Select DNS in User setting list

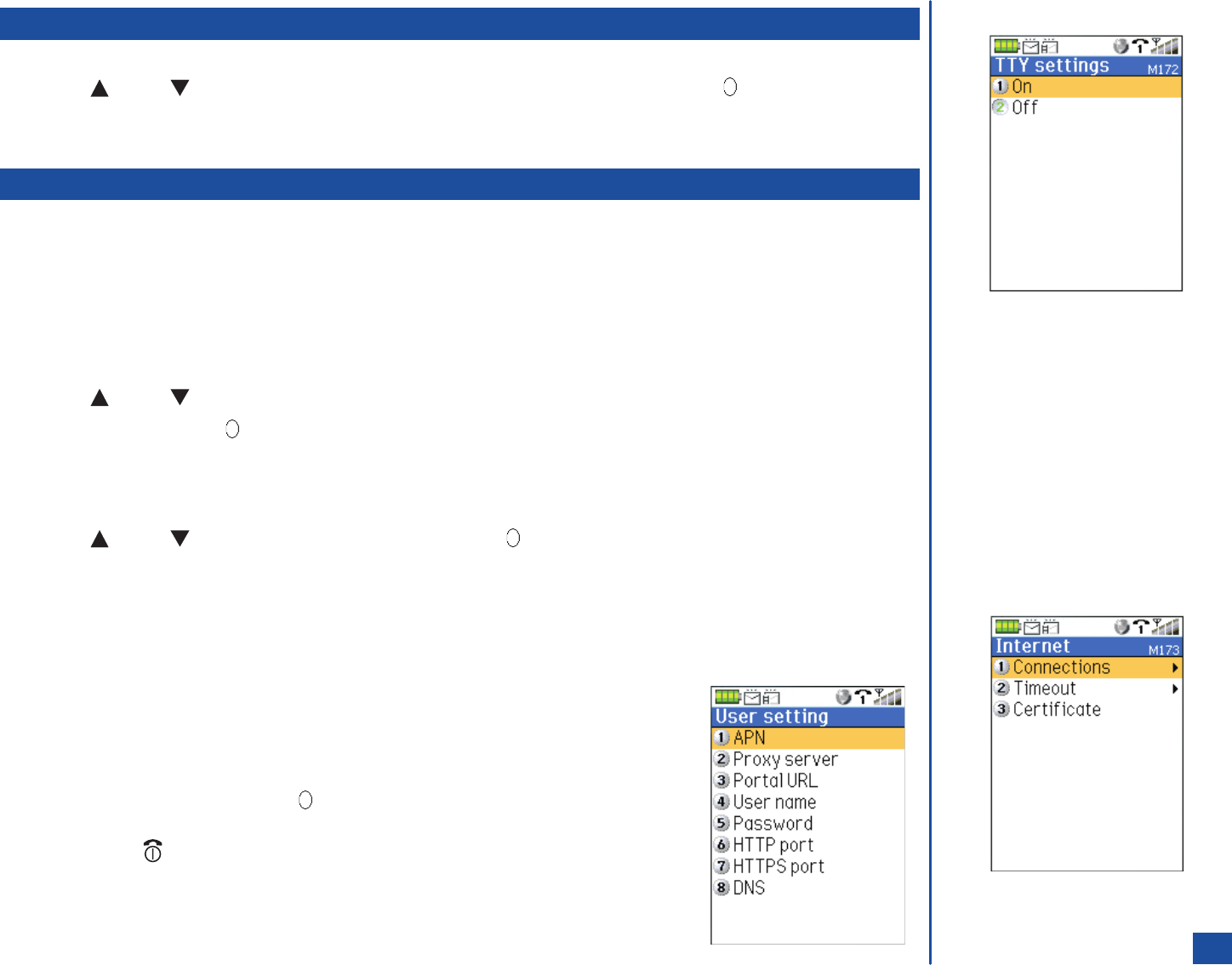(808, 888)
